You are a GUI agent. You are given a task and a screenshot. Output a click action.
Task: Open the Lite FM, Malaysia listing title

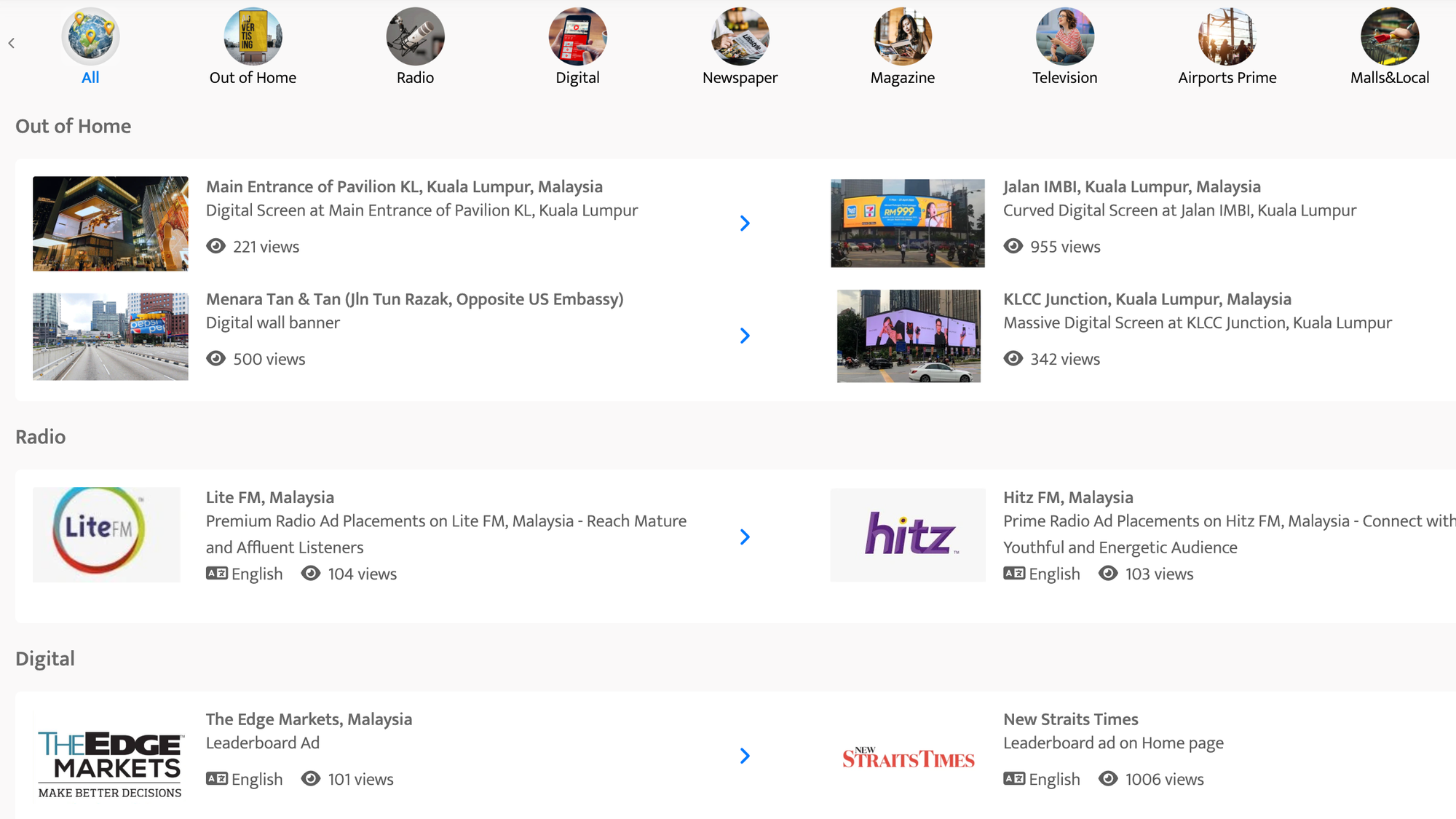(x=270, y=497)
